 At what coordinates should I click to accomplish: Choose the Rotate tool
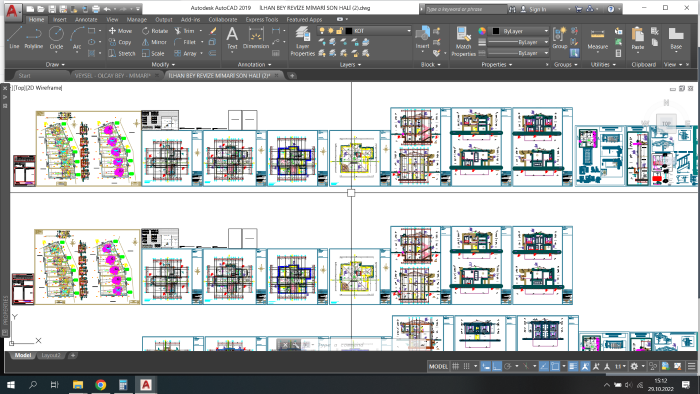coord(154,31)
